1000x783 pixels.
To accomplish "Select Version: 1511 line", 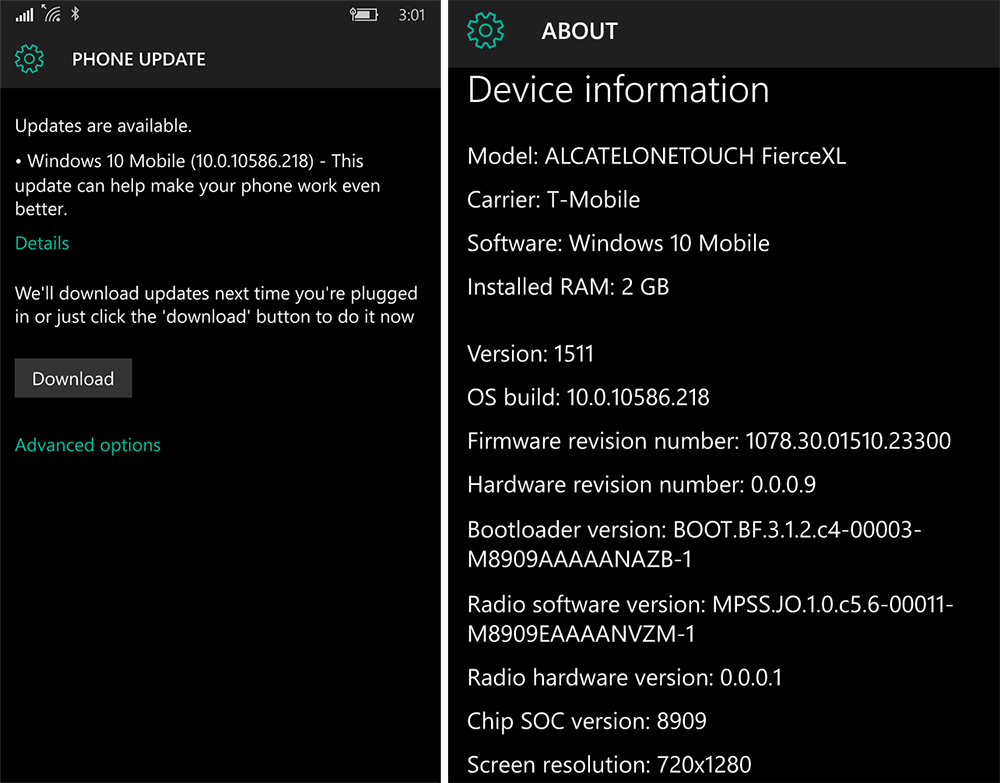I will pos(531,354).
